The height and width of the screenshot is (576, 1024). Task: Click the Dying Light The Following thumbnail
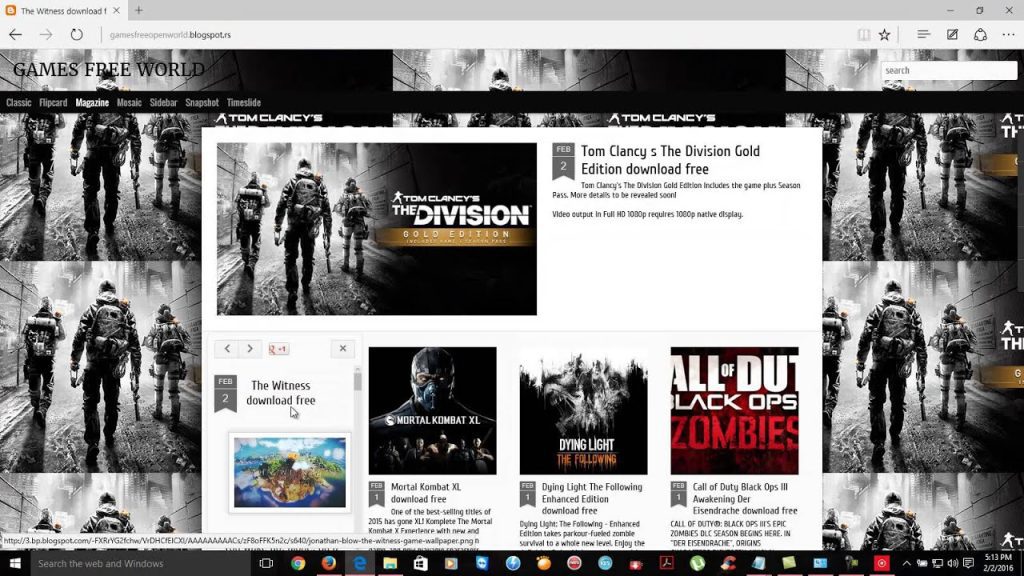pos(583,411)
